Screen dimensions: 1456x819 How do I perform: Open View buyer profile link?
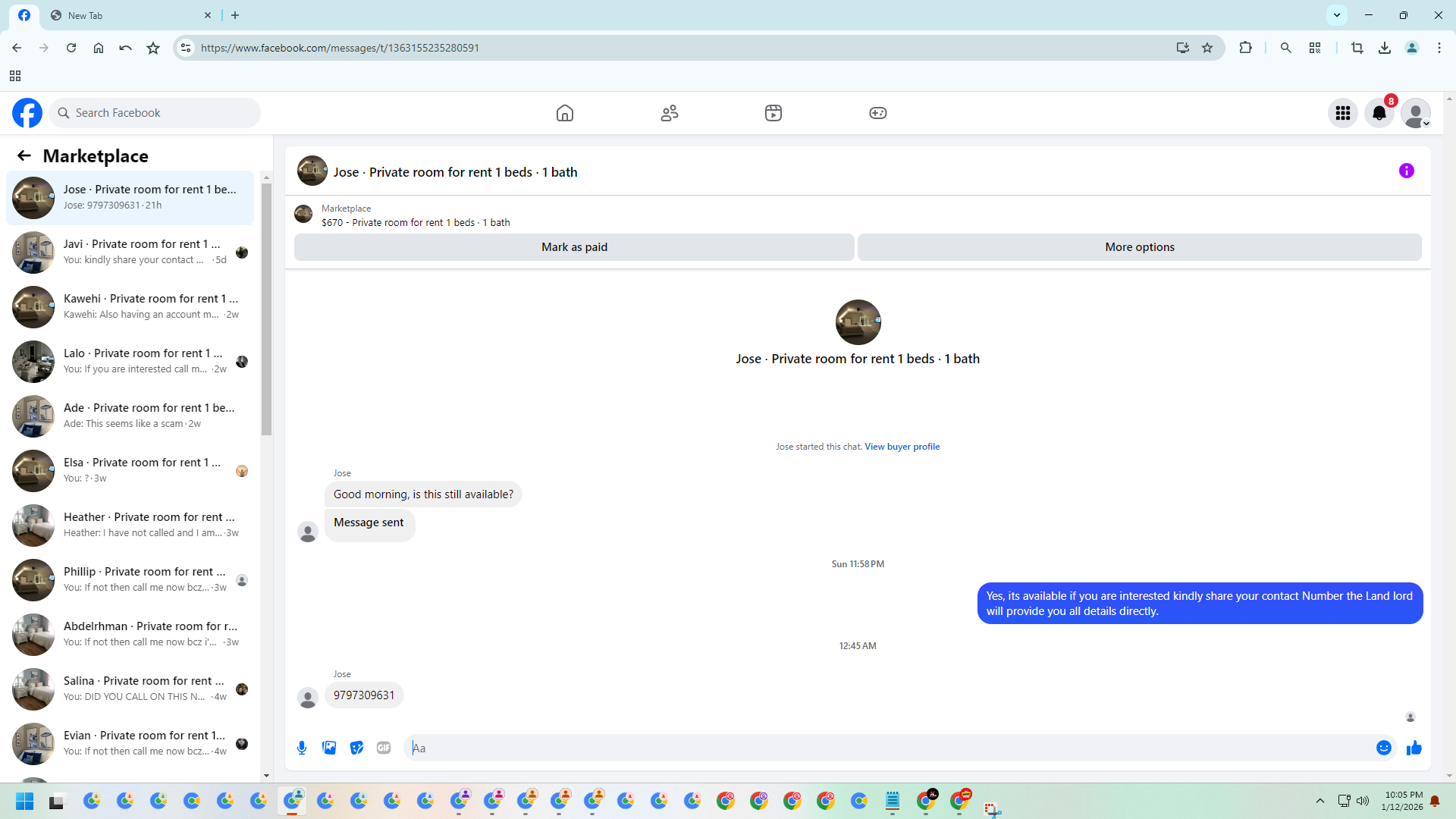coord(902,447)
